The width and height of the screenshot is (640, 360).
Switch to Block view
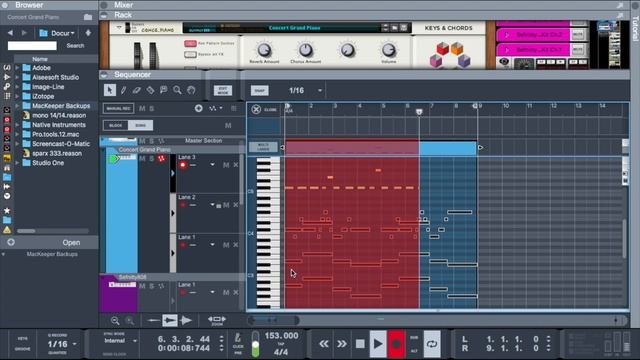point(116,125)
